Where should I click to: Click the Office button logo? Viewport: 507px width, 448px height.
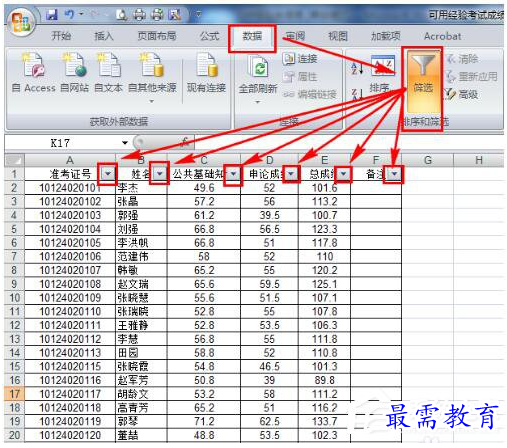point(21,23)
